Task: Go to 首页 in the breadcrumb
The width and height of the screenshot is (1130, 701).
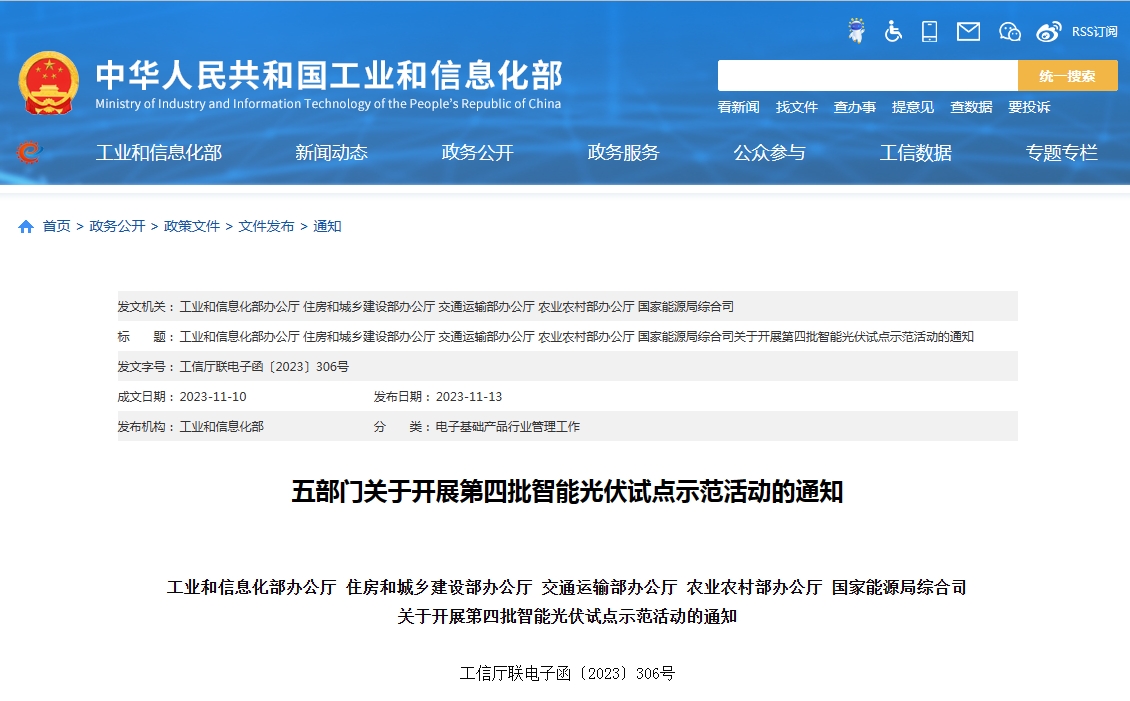Action: [56, 226]
